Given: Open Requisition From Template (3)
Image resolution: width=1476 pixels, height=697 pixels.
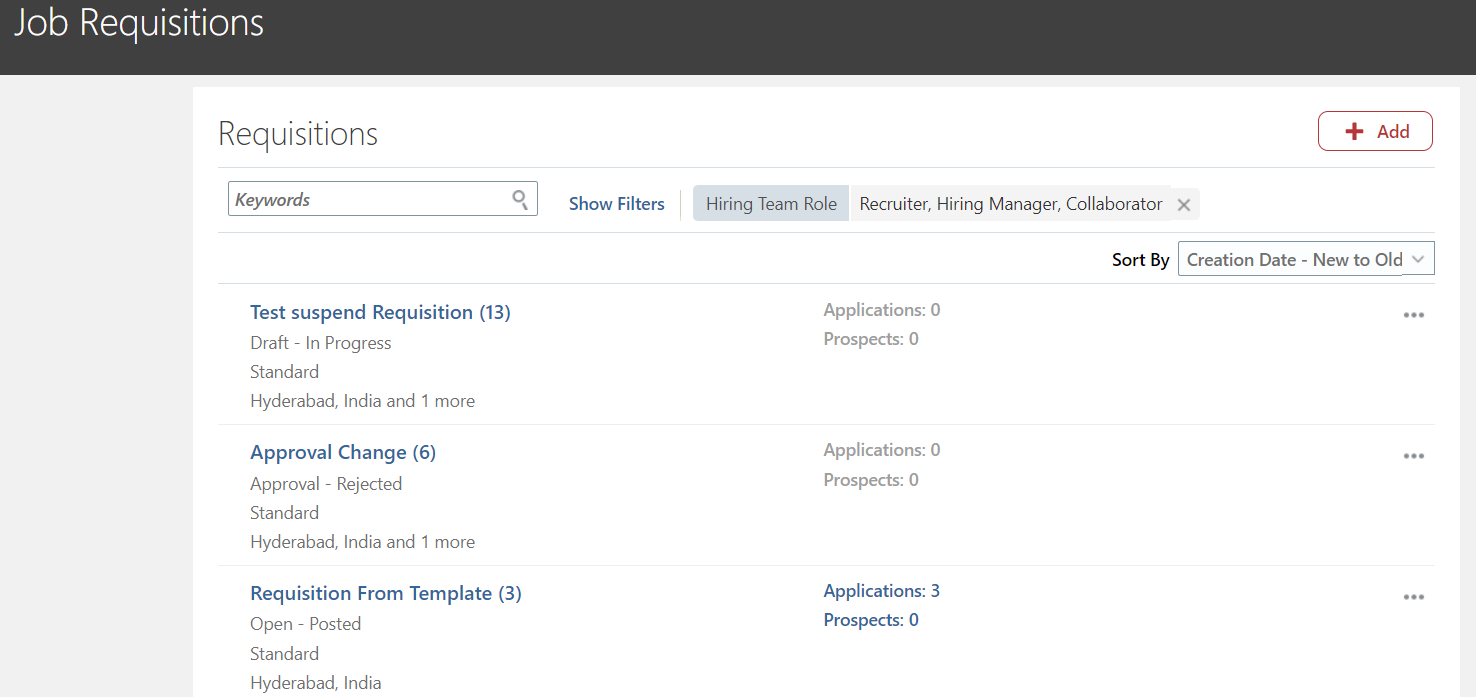Looking at the screenshot, I should tap(386, 593).
